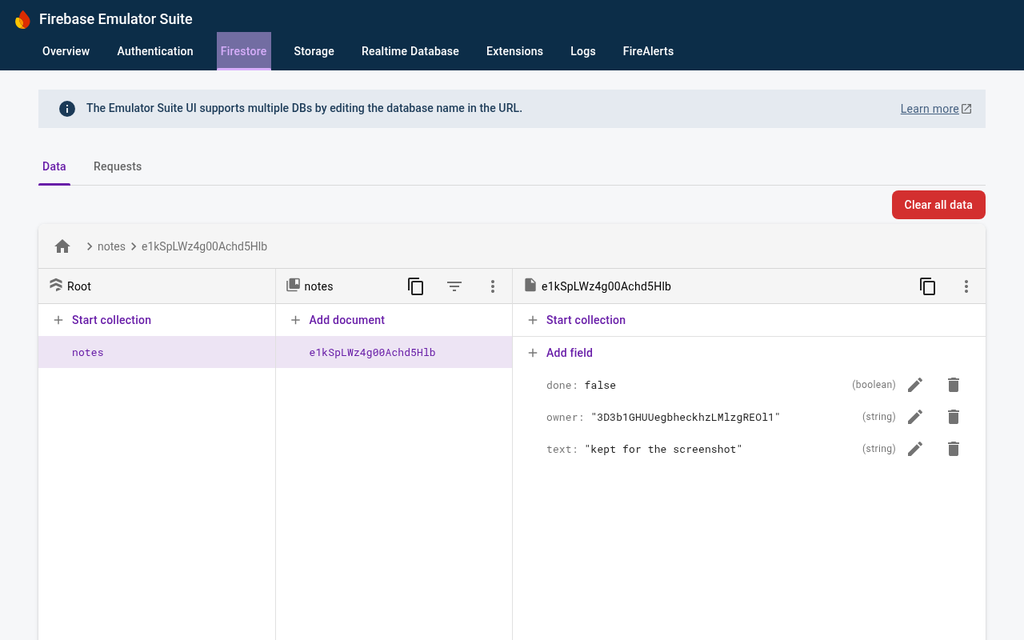This screenshot has width=1024, height=640.
Task: Go to Firestore root via home icon
Action: (62, 246)
